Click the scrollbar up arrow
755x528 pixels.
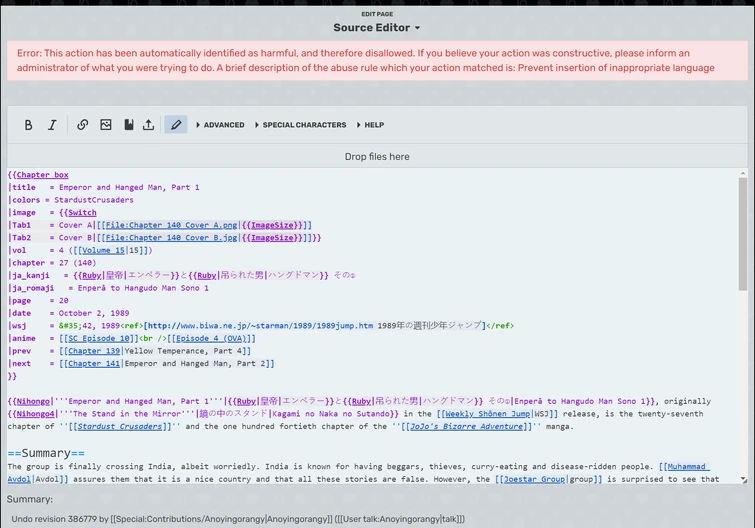[x=743, y=173]
